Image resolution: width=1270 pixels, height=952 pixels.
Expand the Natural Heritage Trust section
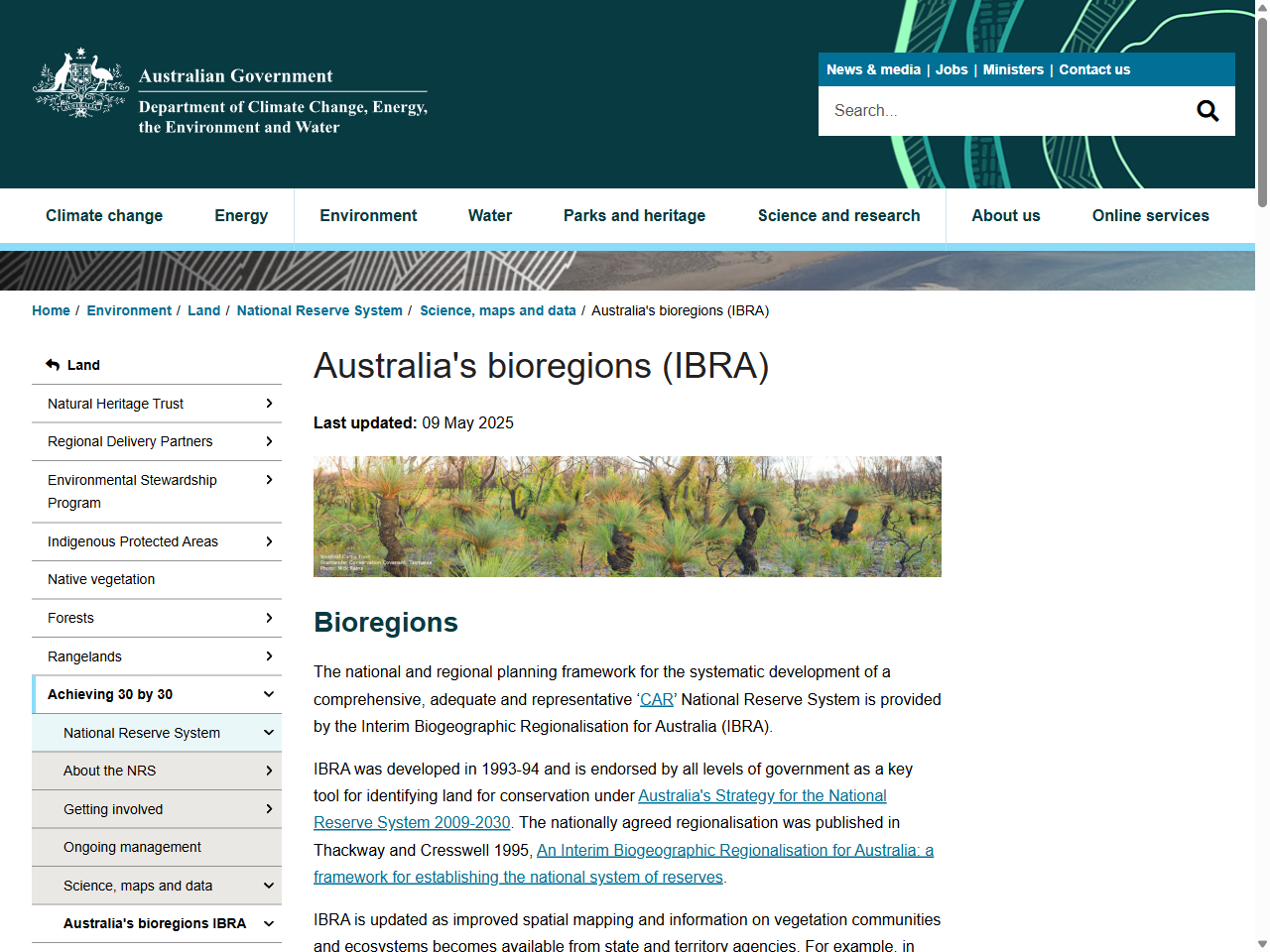pos(269,404)
